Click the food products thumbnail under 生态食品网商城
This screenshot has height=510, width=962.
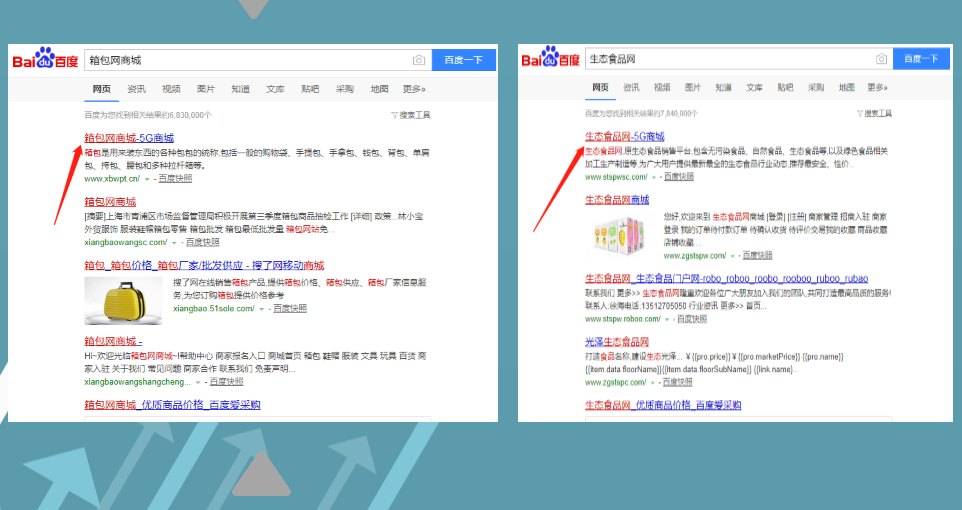point(620,237)
